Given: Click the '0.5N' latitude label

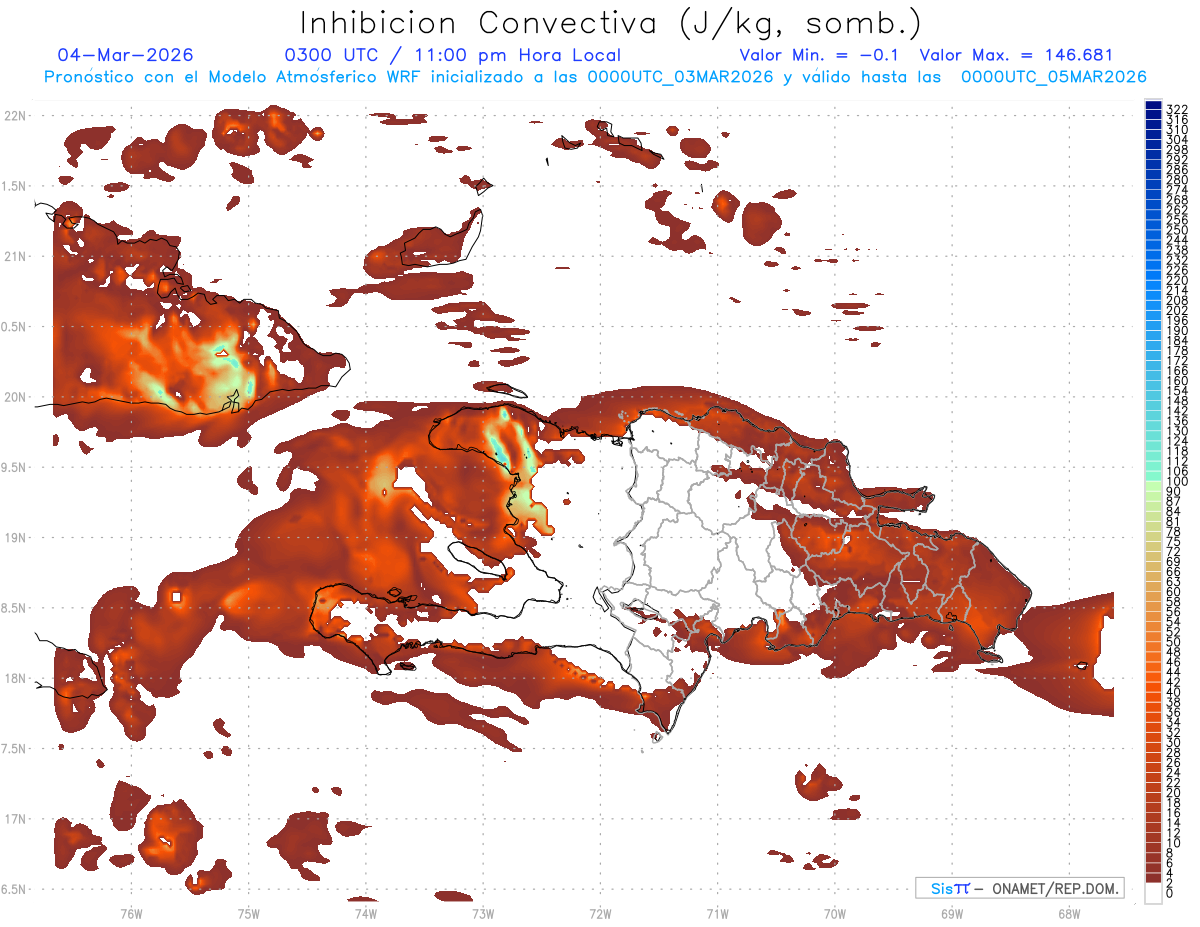Looking at the screenshot, I should (15, 327).
